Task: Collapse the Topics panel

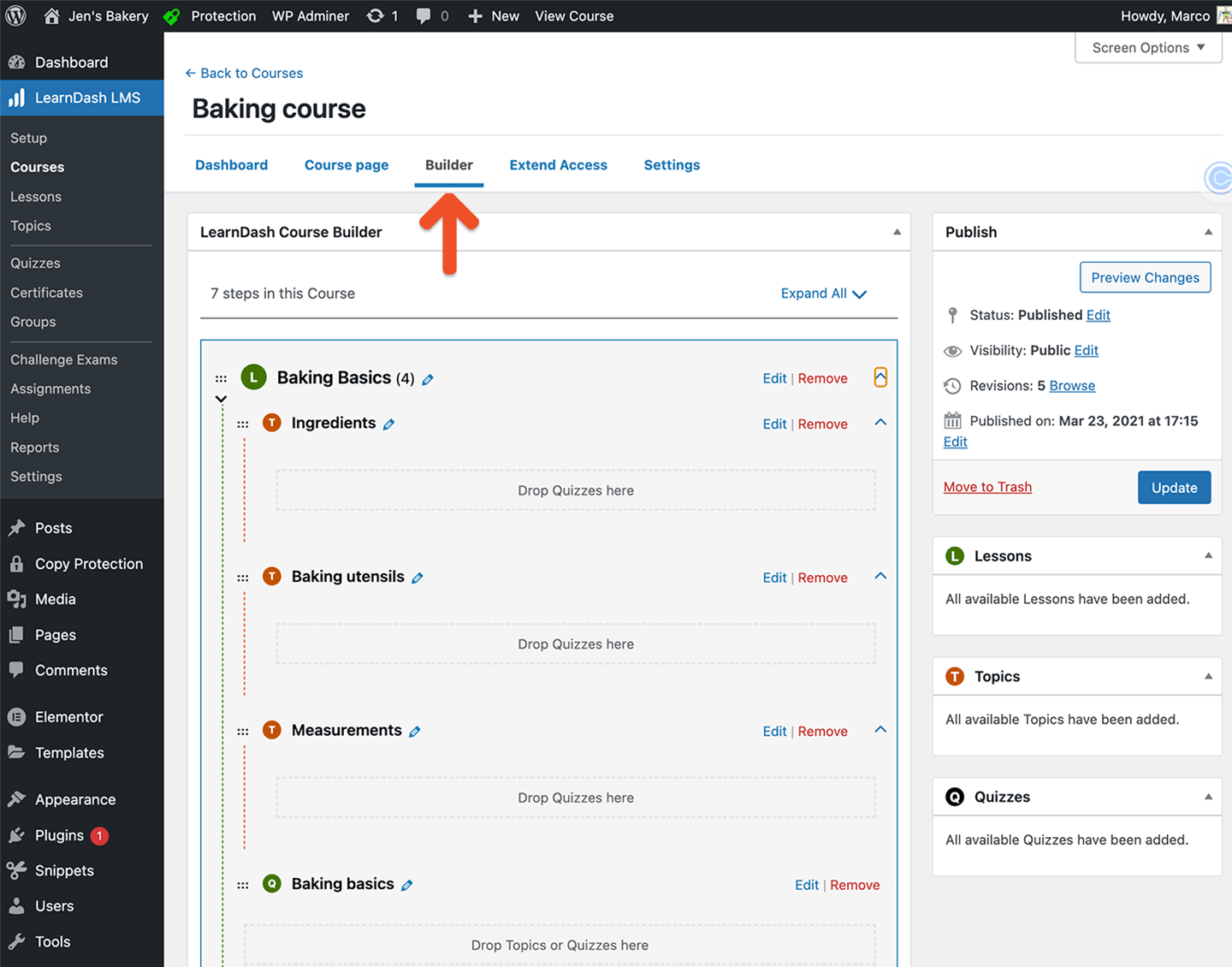Action: click(1208, 676)
